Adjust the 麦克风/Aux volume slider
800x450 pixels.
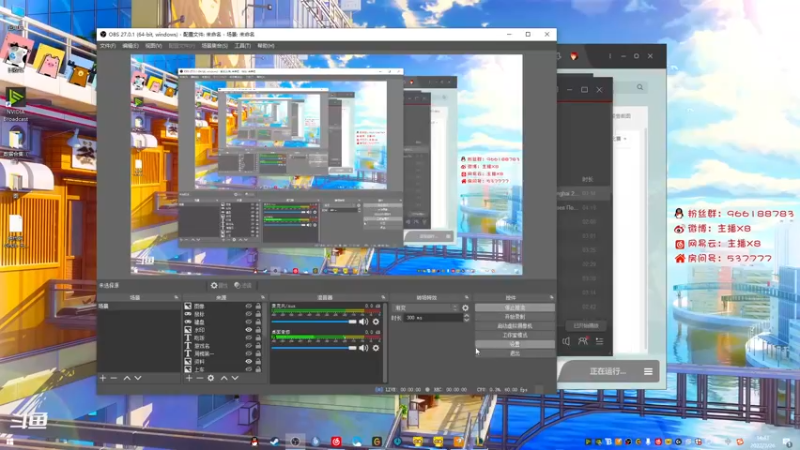tap(314, 322)
